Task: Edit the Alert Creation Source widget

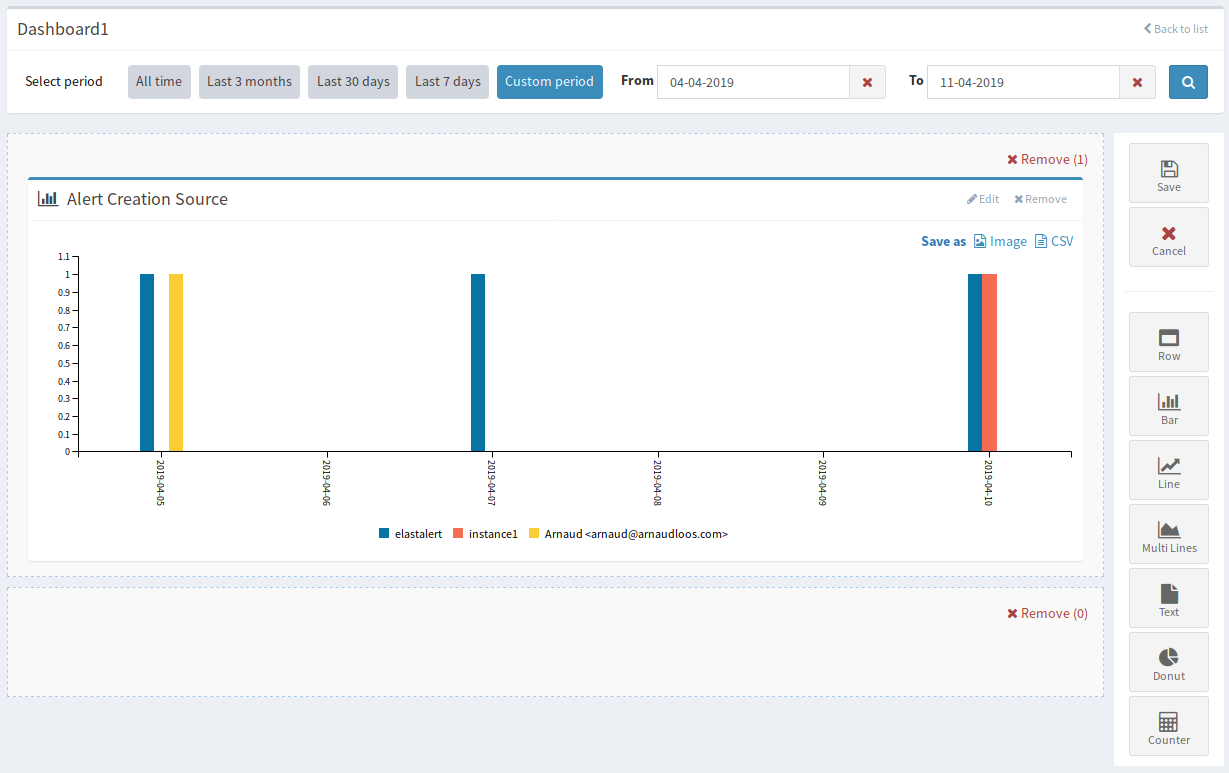Action: [983, 199]
